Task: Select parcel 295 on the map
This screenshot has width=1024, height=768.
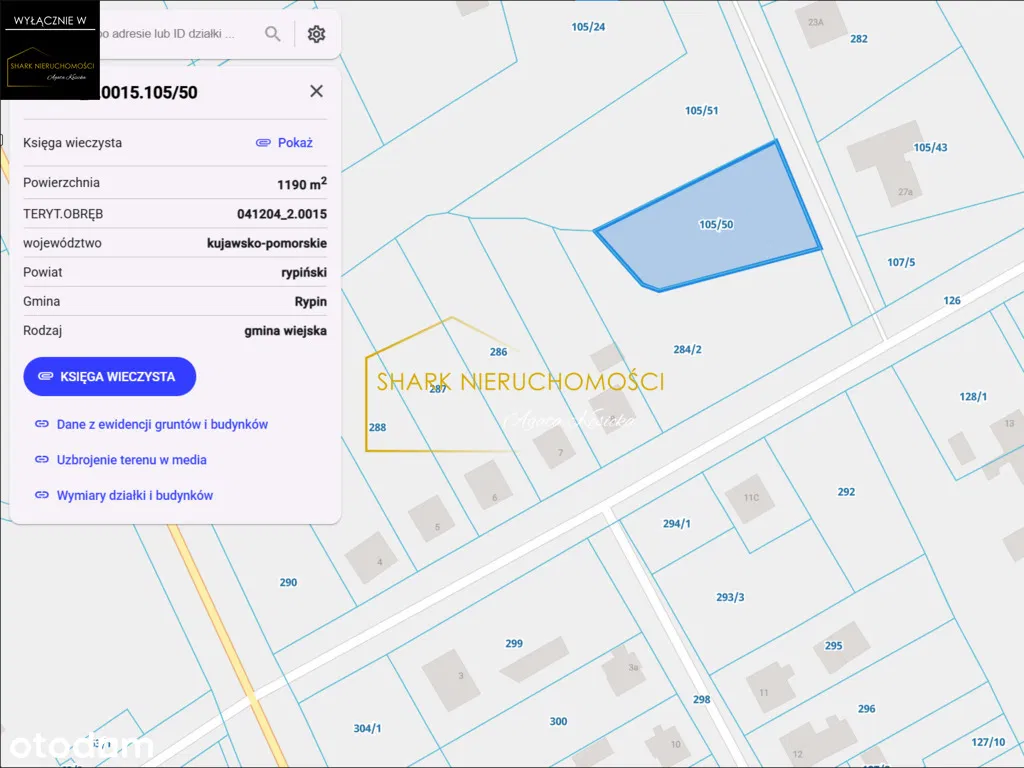Action: tap(833, 645)
